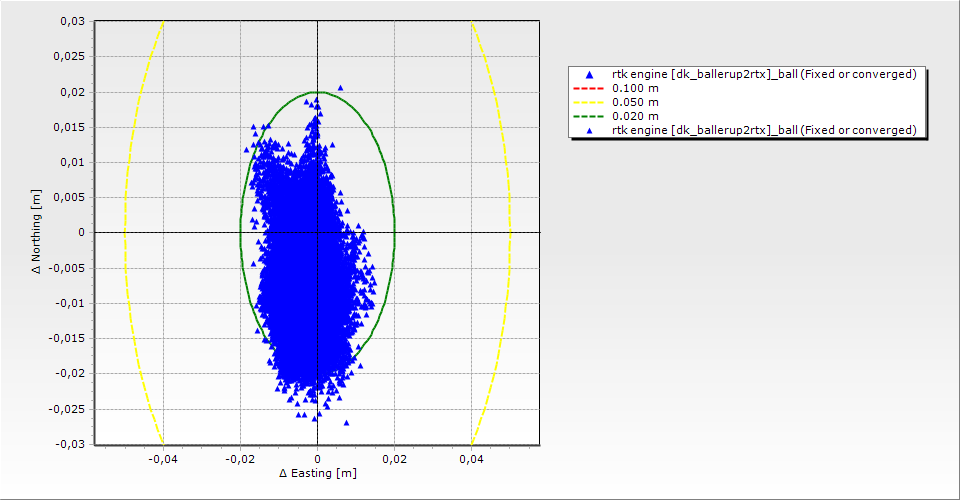The height and width of the screenshot is (500, 960).
Task: Click the "0" Easting axis tick label
Action: 317,458
